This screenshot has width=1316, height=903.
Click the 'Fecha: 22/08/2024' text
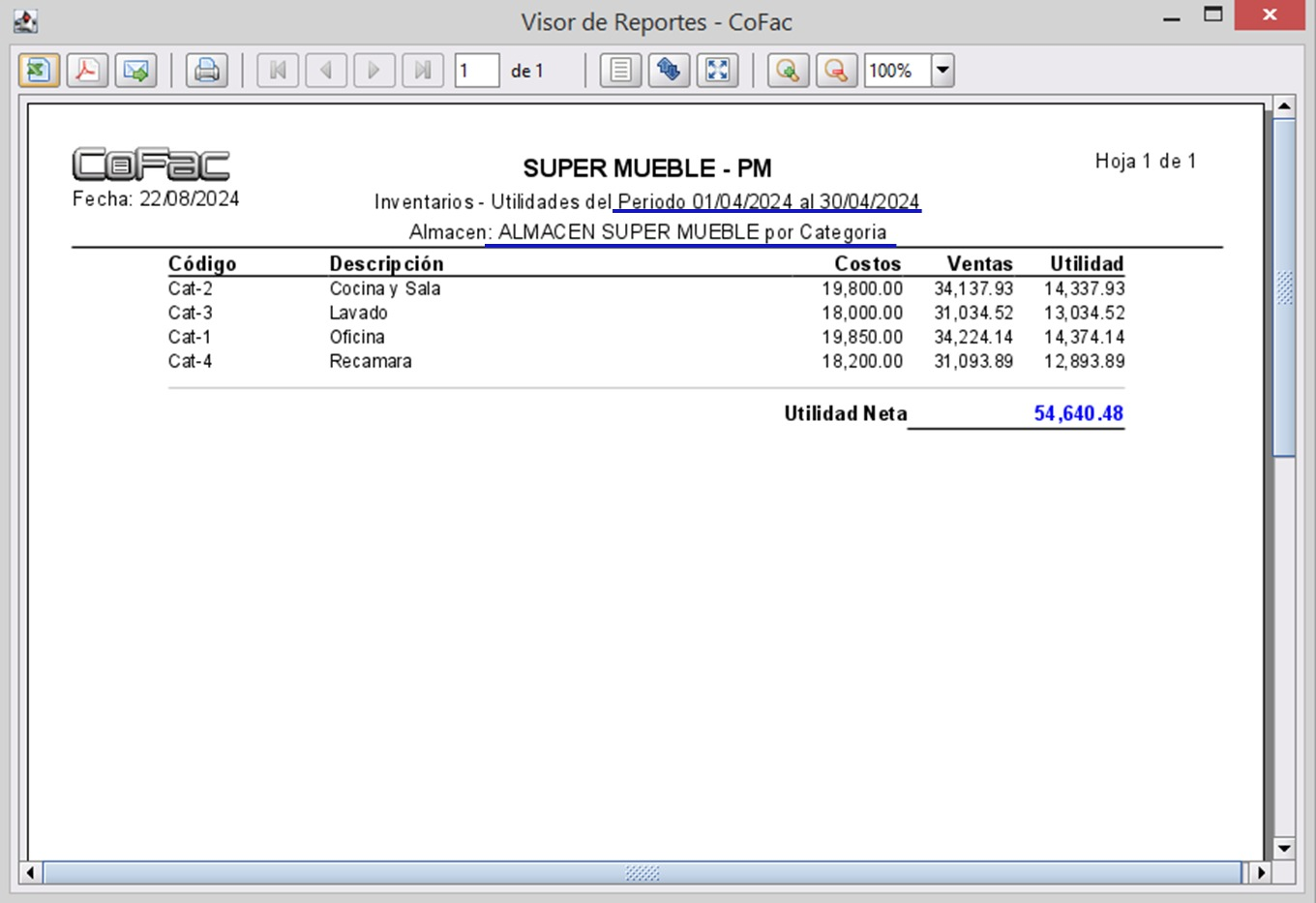click(156, 198)
